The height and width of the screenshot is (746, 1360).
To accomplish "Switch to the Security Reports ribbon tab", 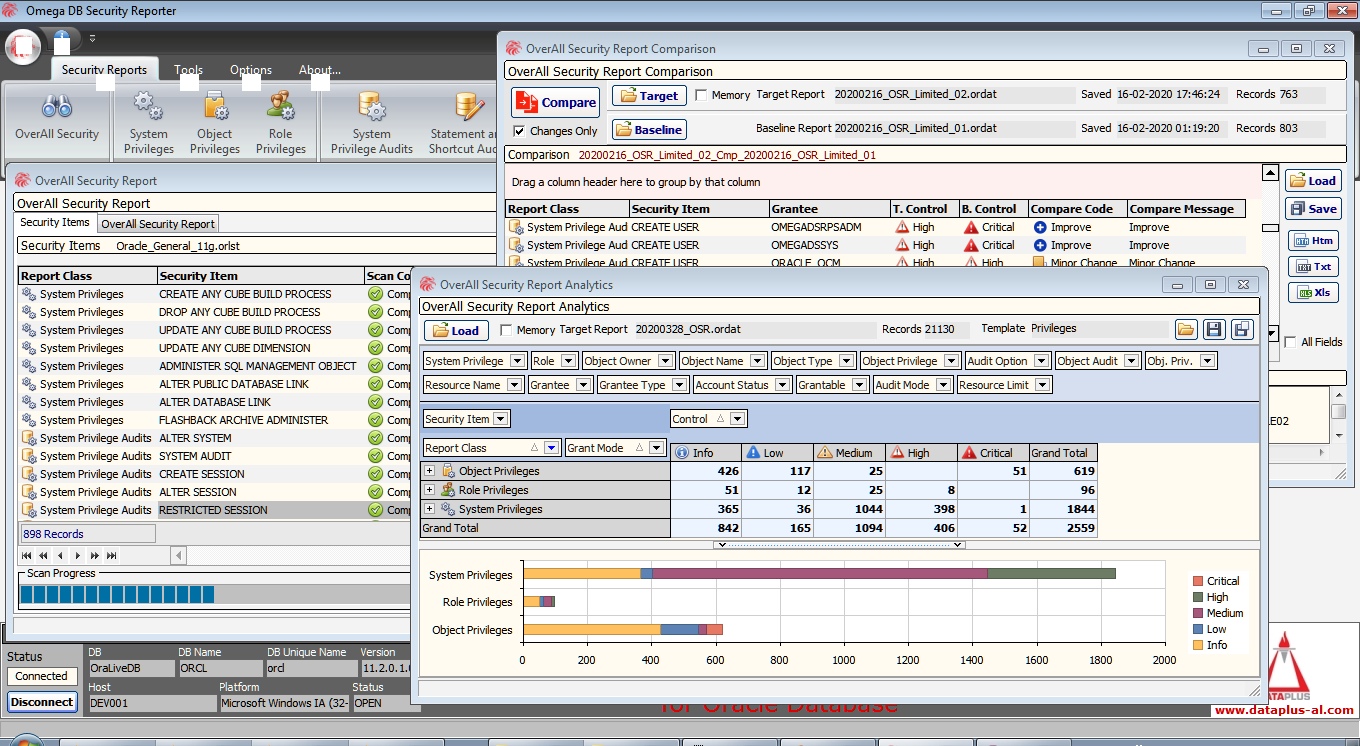I will tap(104, 70).
